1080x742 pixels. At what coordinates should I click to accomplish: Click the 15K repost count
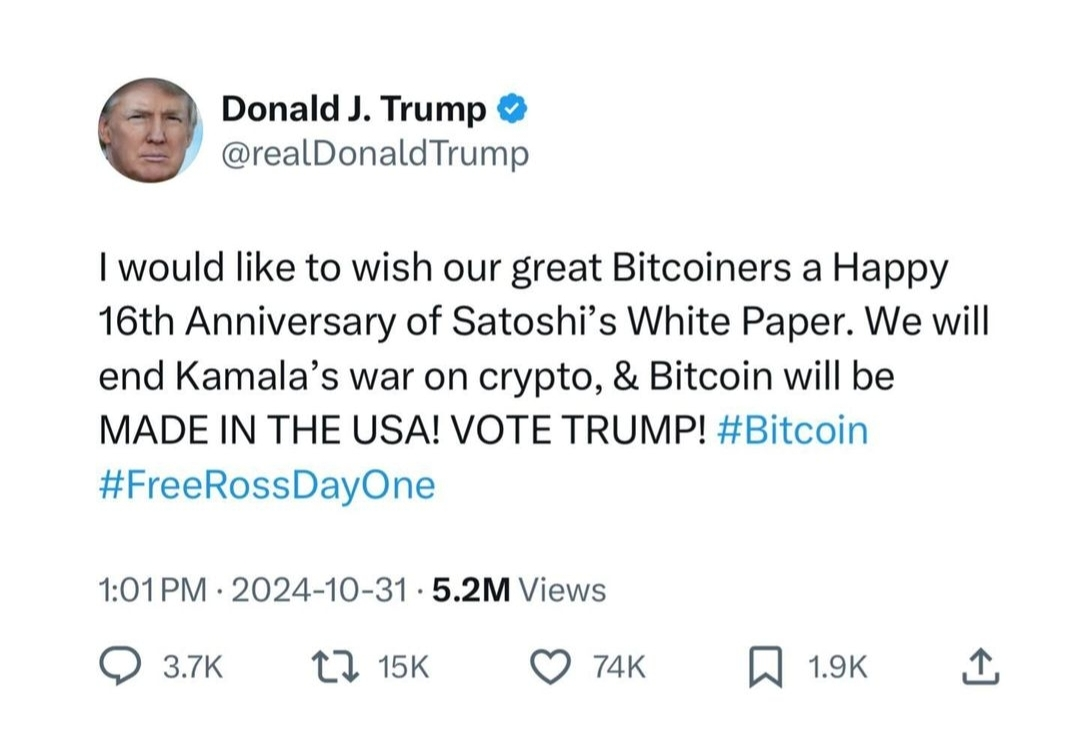tap(404, 667)
